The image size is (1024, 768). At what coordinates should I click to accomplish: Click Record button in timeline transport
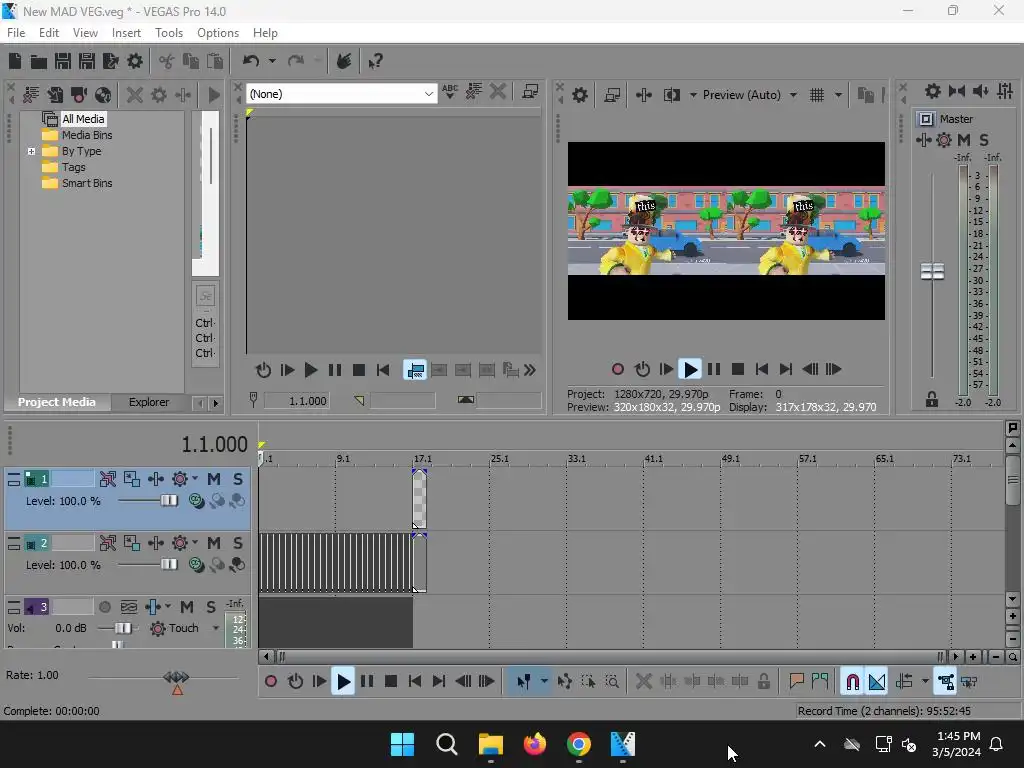click(271, 681)
